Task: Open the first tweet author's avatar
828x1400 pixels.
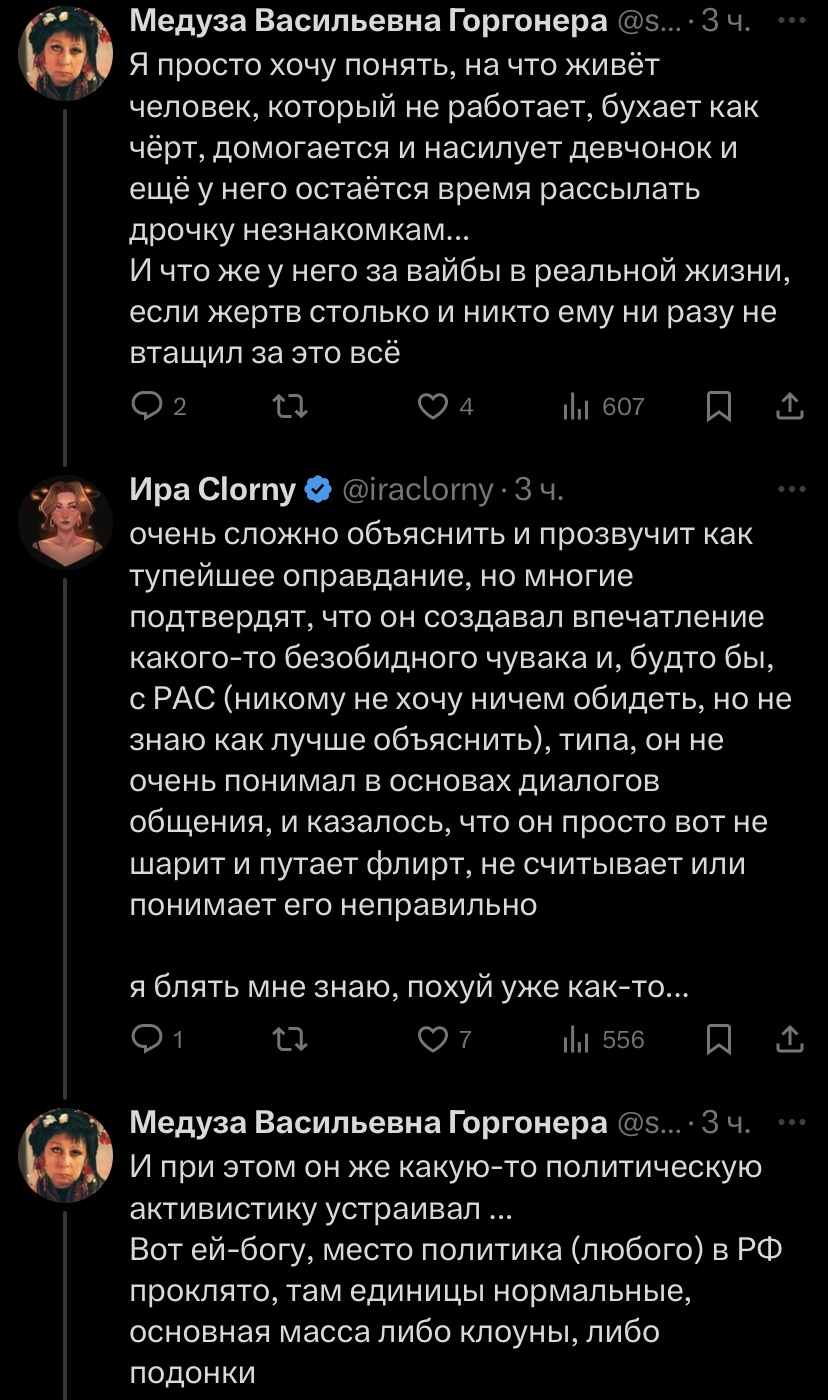Action: point(65,53)
